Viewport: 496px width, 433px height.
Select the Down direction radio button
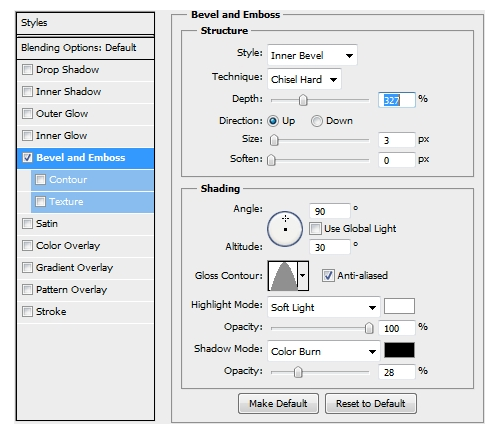pos(317,121)
